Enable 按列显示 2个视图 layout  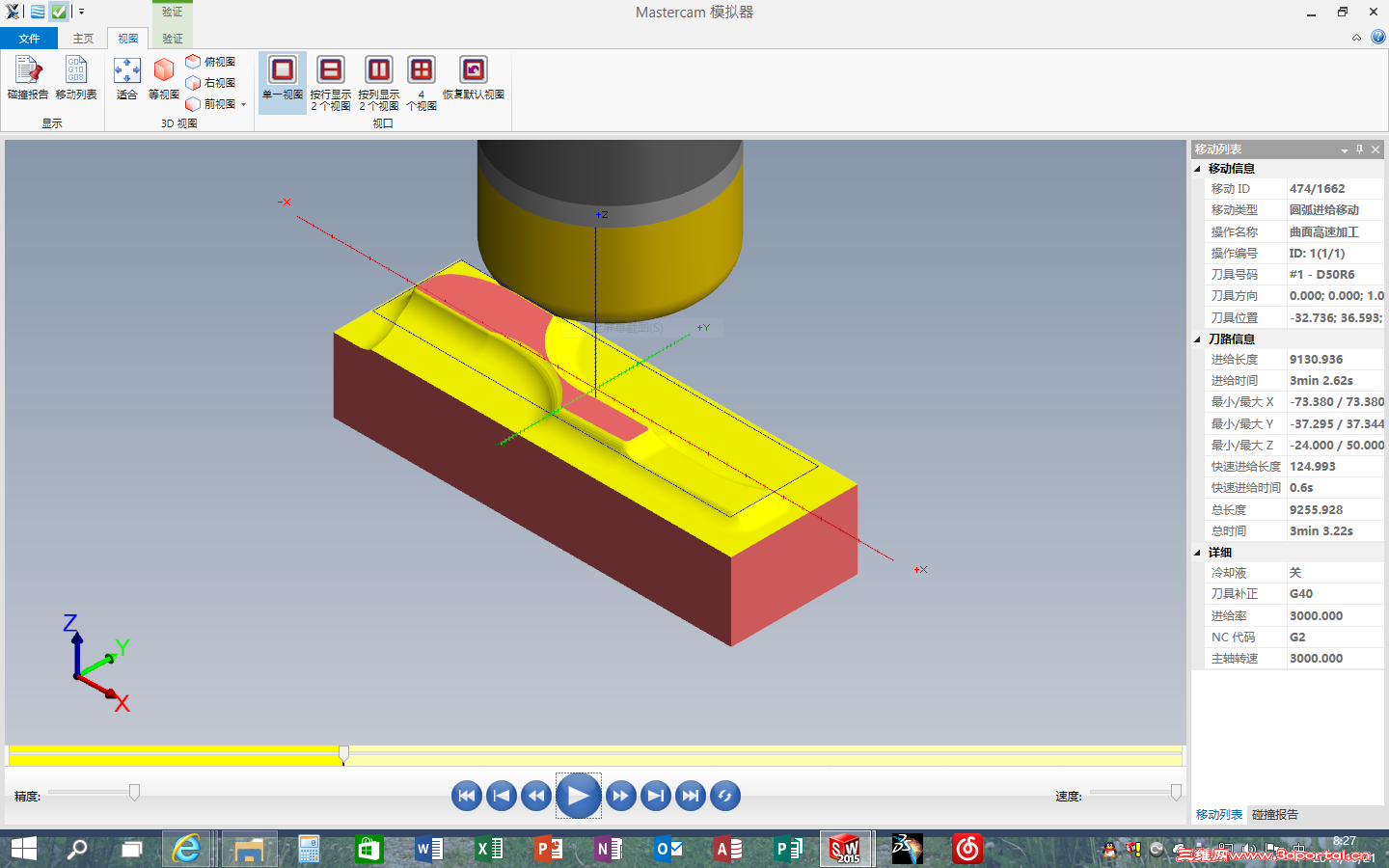point(379,81)
